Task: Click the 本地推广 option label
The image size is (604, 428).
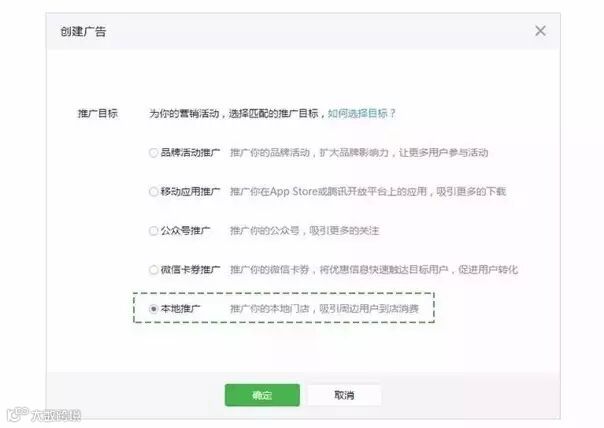Action: click(180, 309)
